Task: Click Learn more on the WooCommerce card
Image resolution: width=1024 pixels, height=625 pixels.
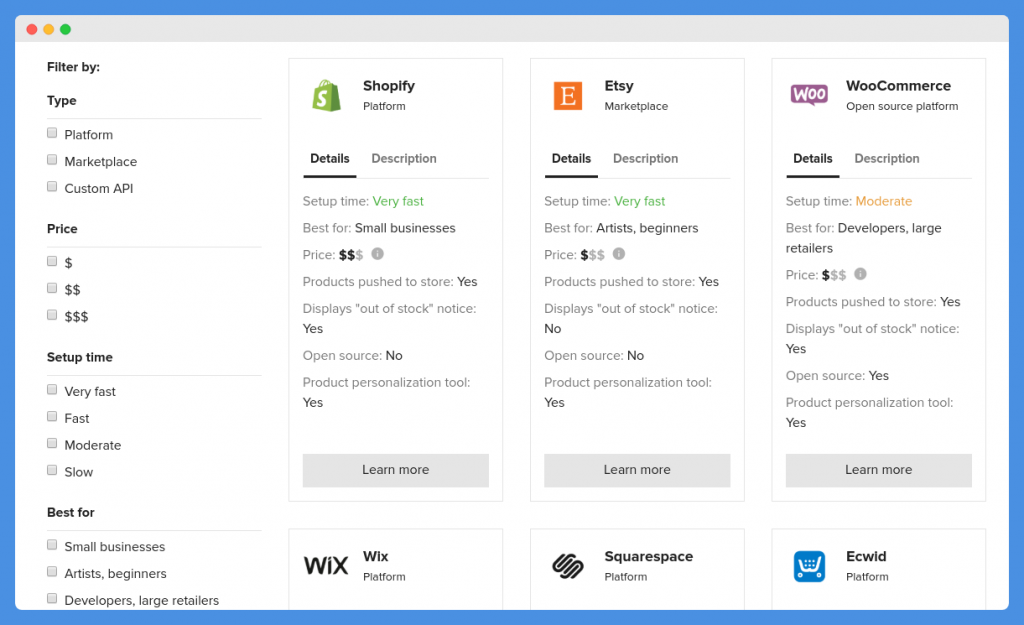Action: (x=878, y=470)
